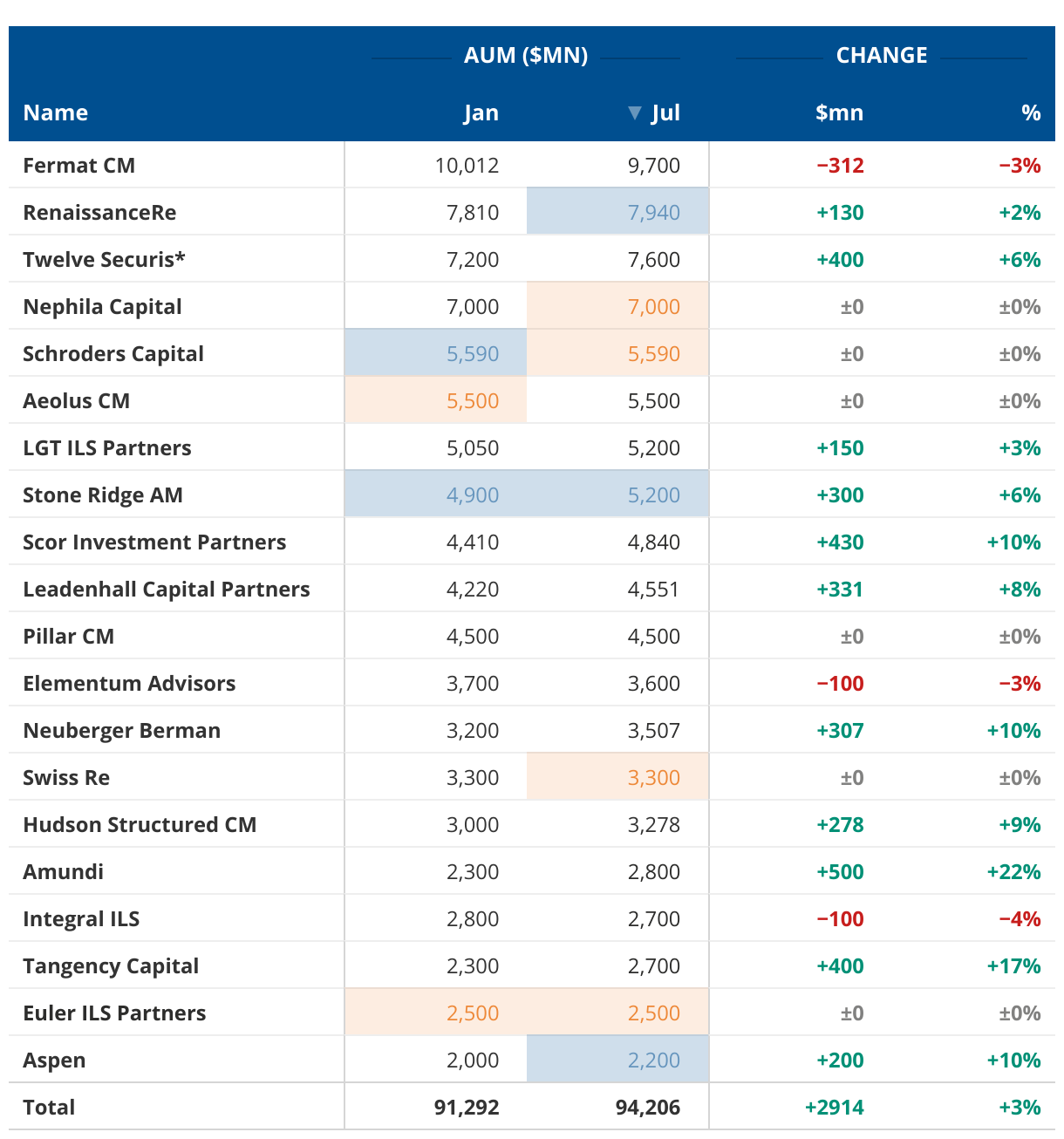
Task: Click Aspen's highlighted Jul value 2,200
Action: point(653,1061)
